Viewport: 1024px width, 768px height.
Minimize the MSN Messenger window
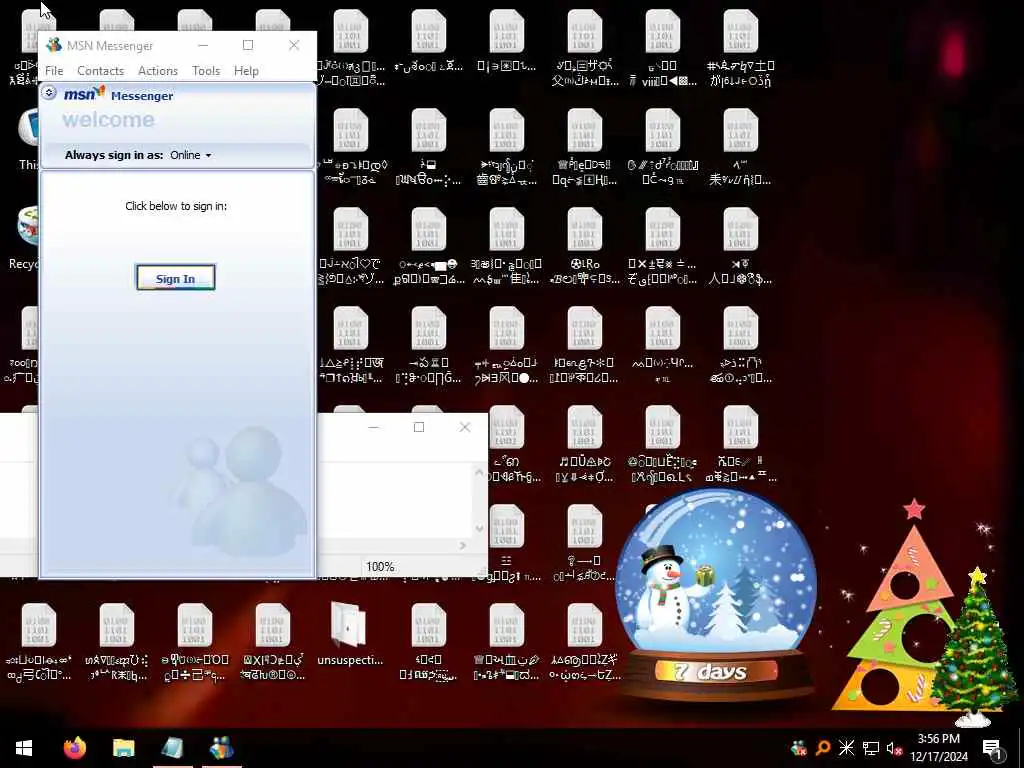(203, 45)
